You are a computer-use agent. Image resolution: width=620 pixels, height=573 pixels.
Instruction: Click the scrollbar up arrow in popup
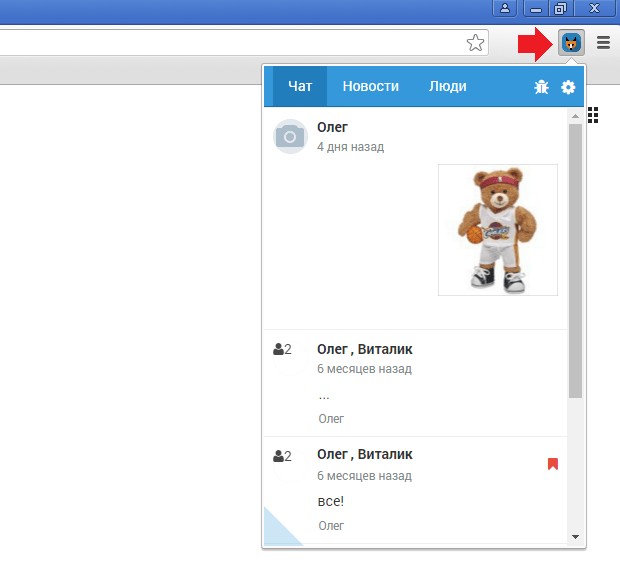pos(575,116)
